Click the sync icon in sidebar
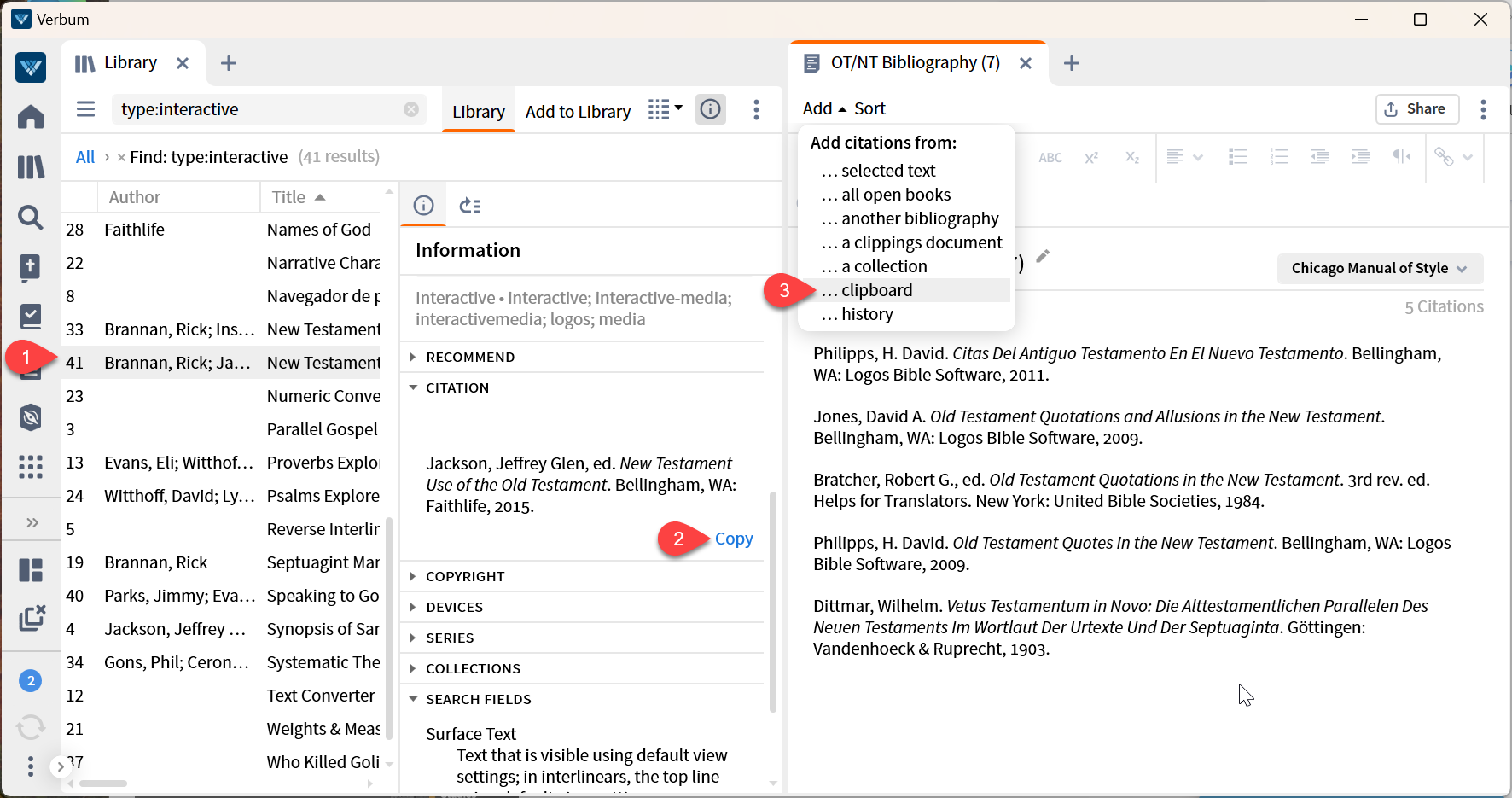Image resolution: width=1512 pixels, height=798 pixels. (31, 727)
